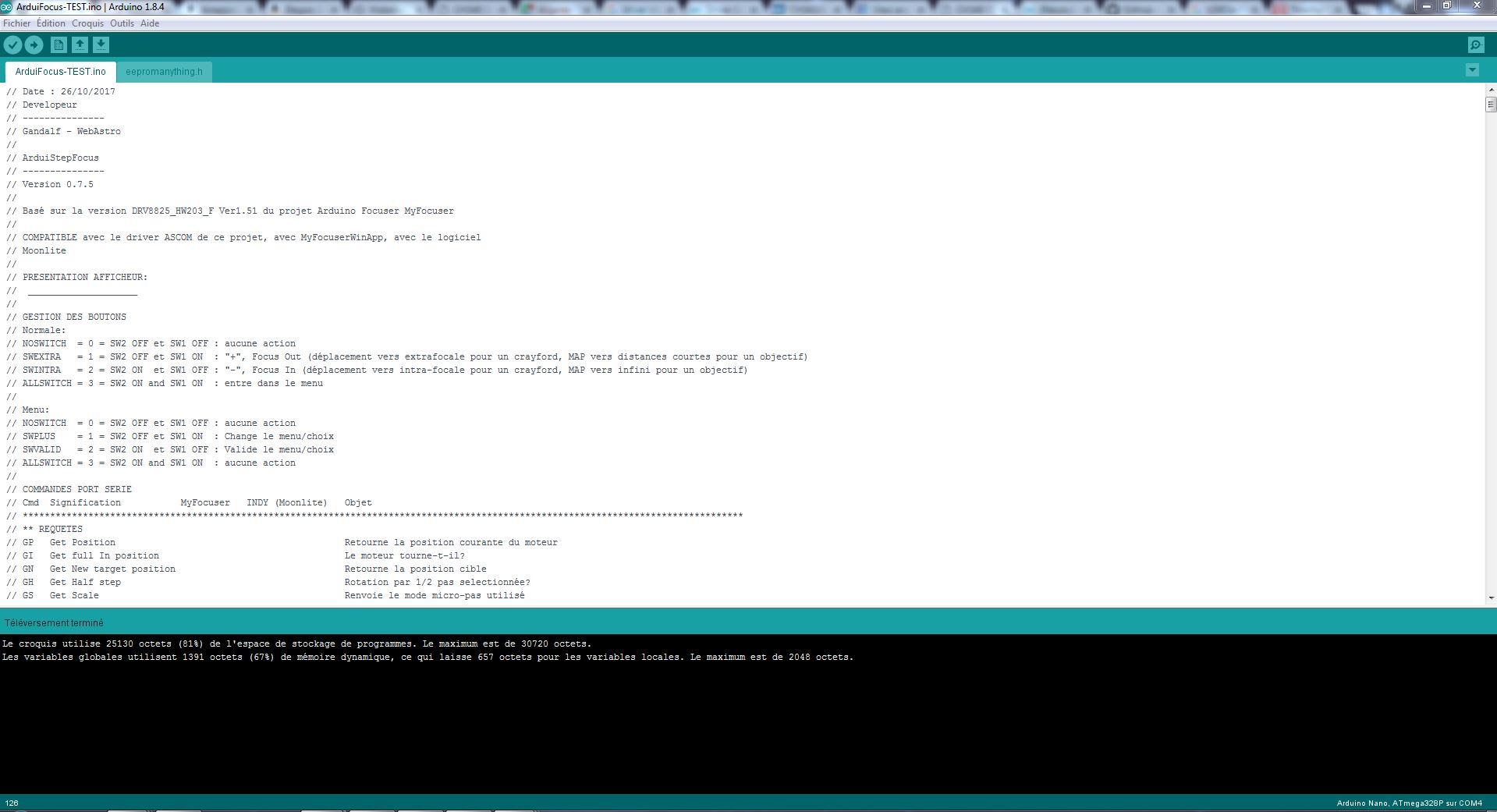
Task: Open the tab options dropdown arrow
Action: pos(1472,70)
